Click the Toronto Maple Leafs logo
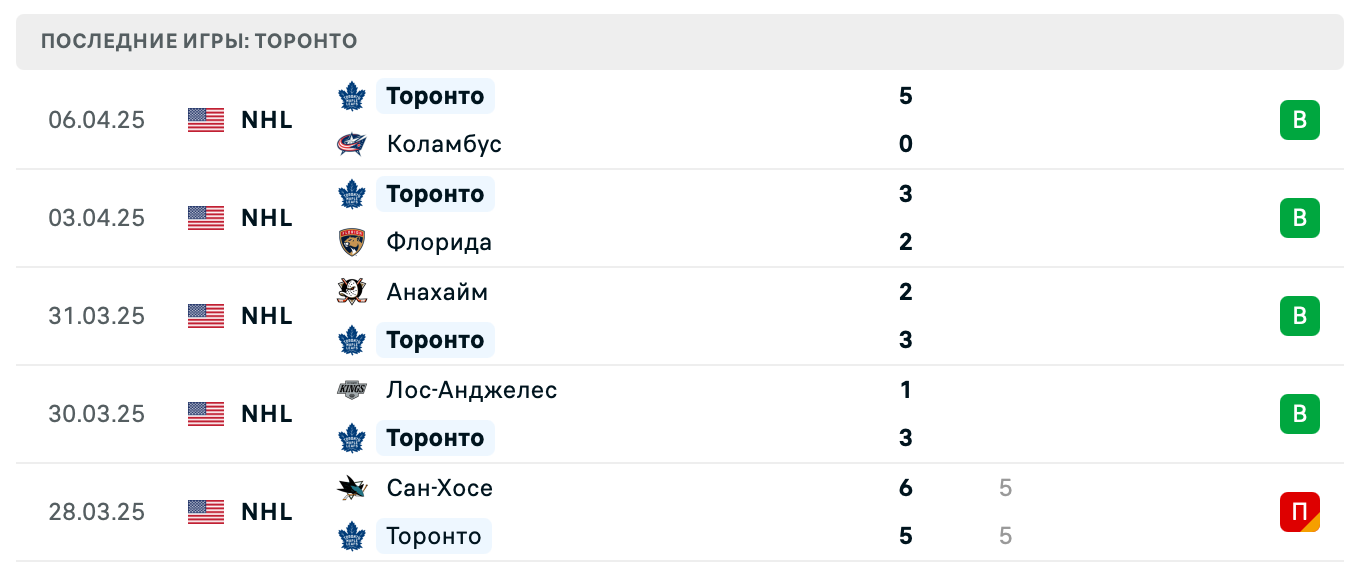The width and height of the screenshot is (1360, 578). [352, 96]
